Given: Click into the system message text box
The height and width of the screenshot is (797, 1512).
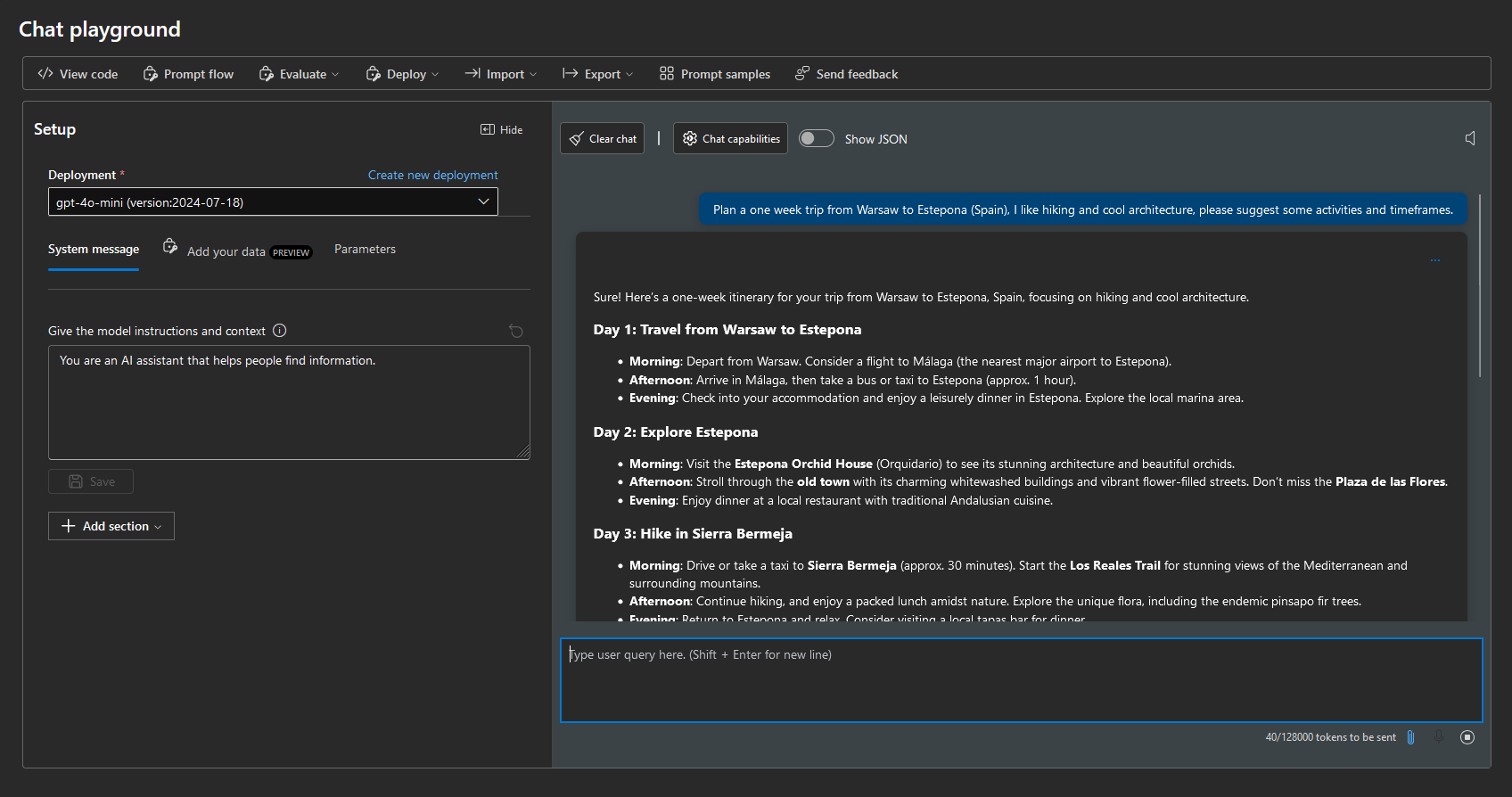Looking at the screenshot, I should pyautogui.click(x=289, y=402).
